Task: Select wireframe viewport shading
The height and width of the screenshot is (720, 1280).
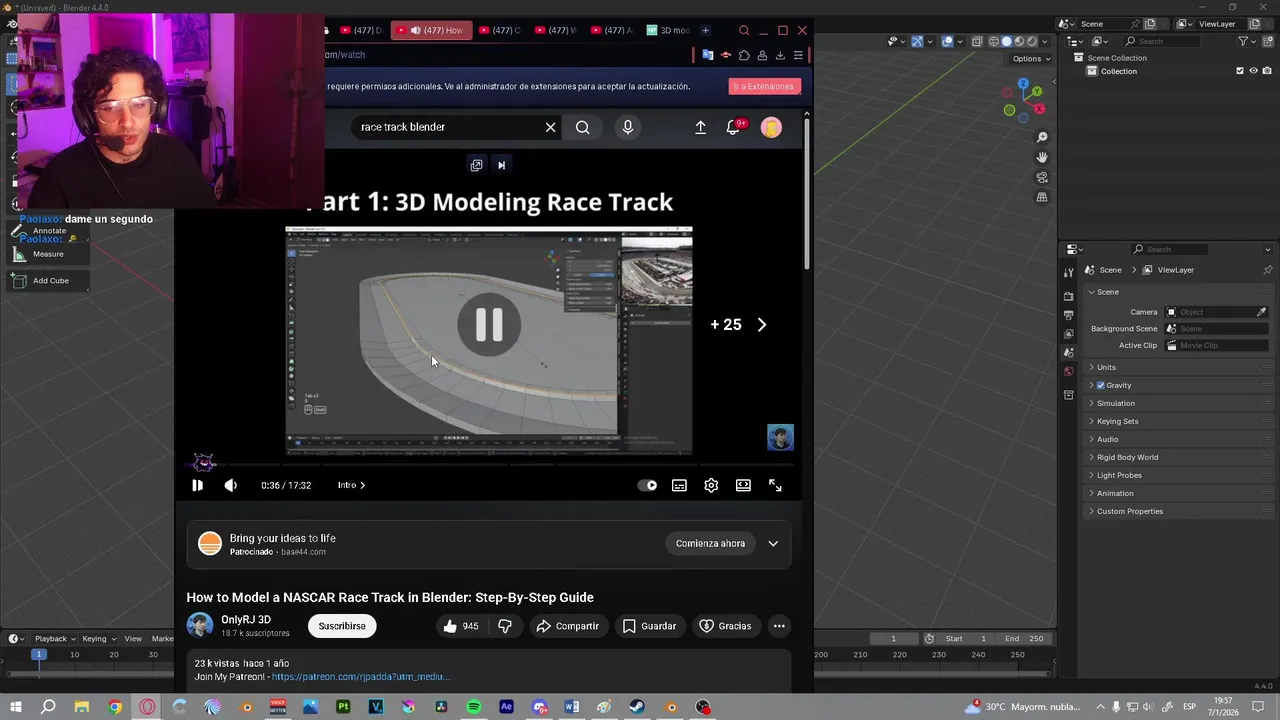Action: pyautogui.click(x=994, y=41)
